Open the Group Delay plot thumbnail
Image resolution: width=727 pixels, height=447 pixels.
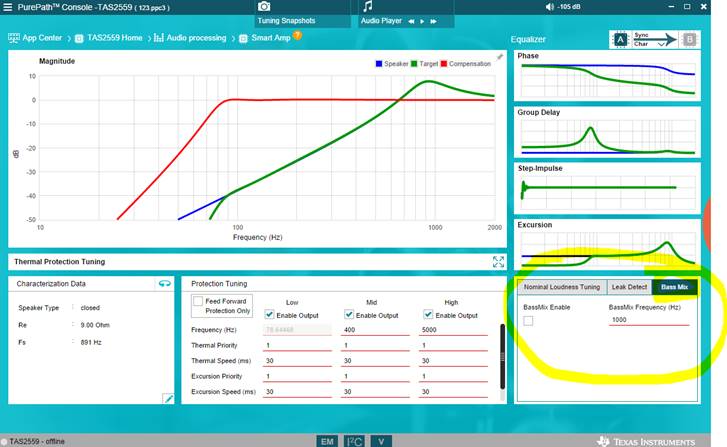607,133
